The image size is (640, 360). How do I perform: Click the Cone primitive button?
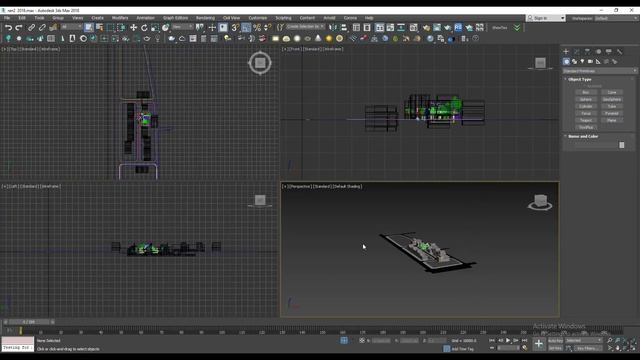pyautogui.click(x=611, y=92)
